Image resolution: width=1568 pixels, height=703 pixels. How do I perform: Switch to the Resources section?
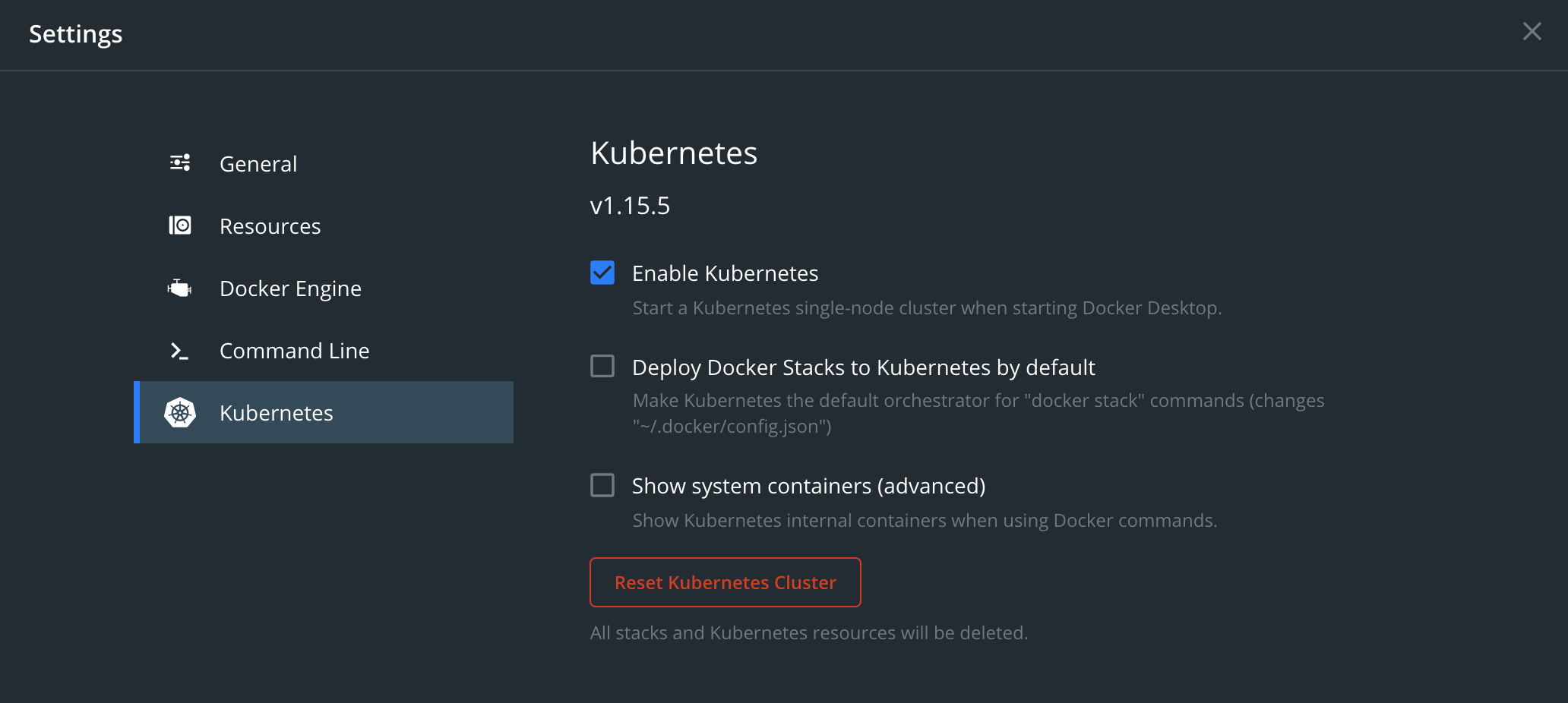pos(270,226)
